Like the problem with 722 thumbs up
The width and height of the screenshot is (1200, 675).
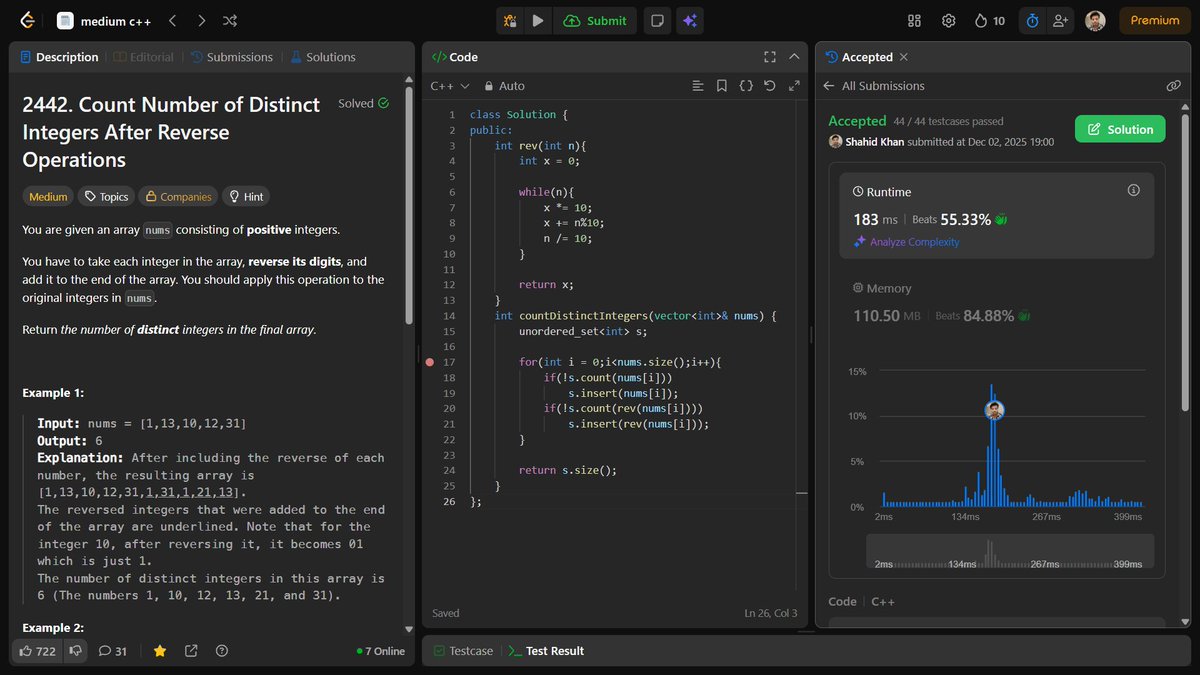tap(37, 651)
